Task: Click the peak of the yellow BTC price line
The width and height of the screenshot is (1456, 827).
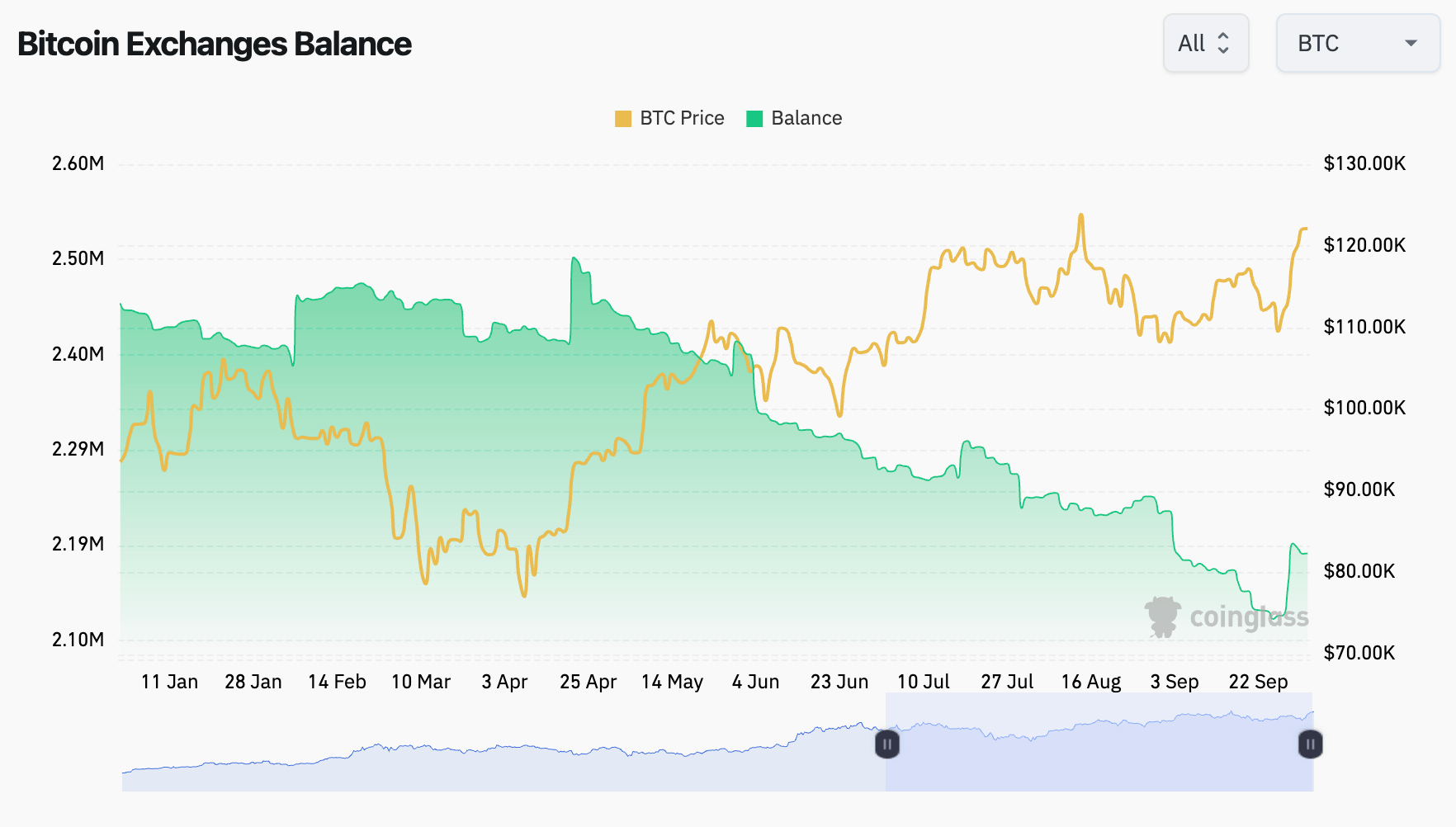Action: click(1082, 215)
